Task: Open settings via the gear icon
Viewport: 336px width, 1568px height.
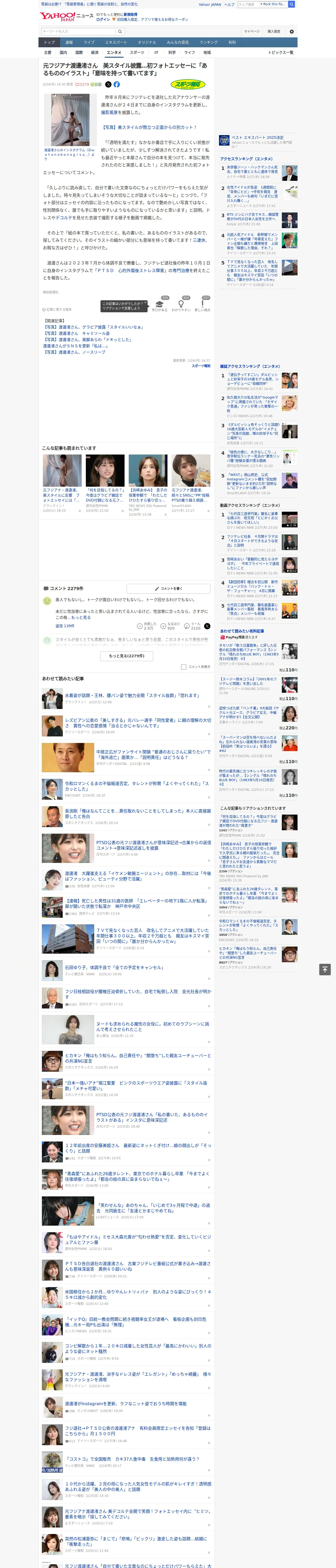Action: (x=292, y=32)
